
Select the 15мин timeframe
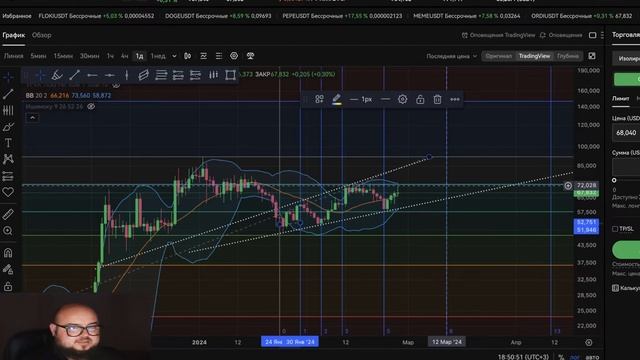tap(63, 56)
